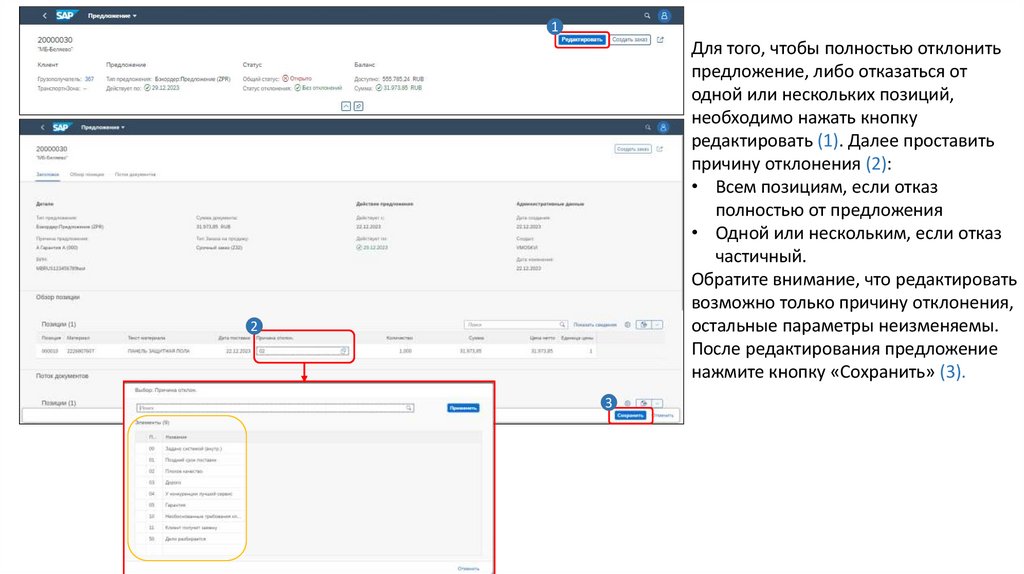This screenshot has height=574, width=1024.
Task: Open the search icon in display-mode screen header
Action: coord(647,16)
